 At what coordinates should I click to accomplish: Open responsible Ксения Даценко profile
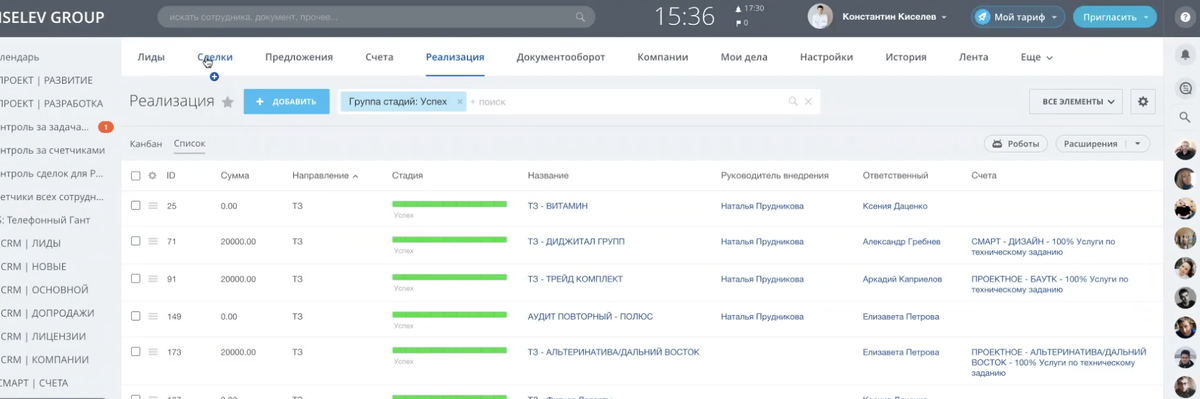tap(895, 205)
